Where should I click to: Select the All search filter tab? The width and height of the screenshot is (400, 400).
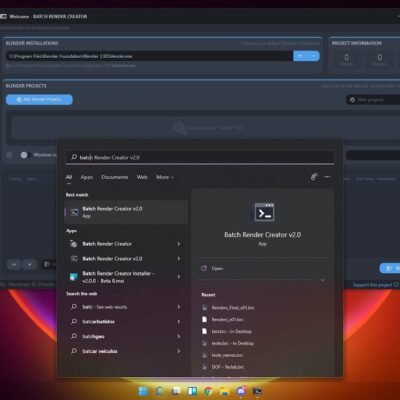[69, 177]
